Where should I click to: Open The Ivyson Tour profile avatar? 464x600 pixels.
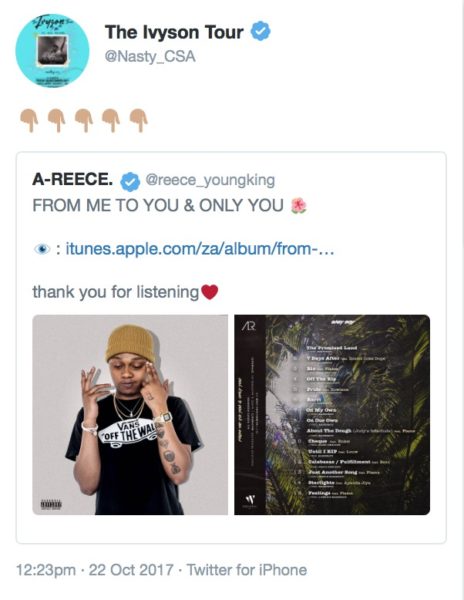(x=52, y=51)
